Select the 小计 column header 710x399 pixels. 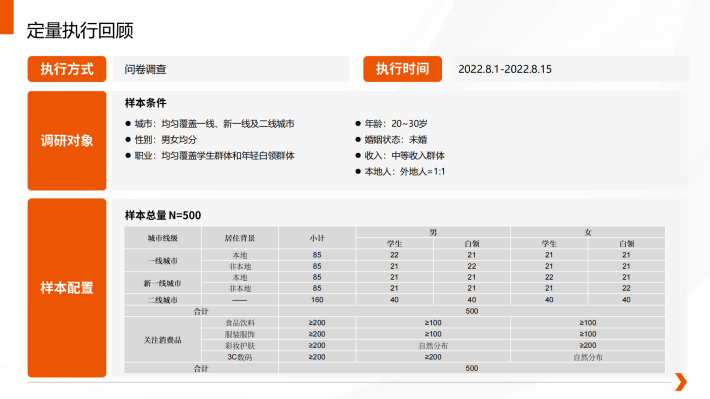317,238
